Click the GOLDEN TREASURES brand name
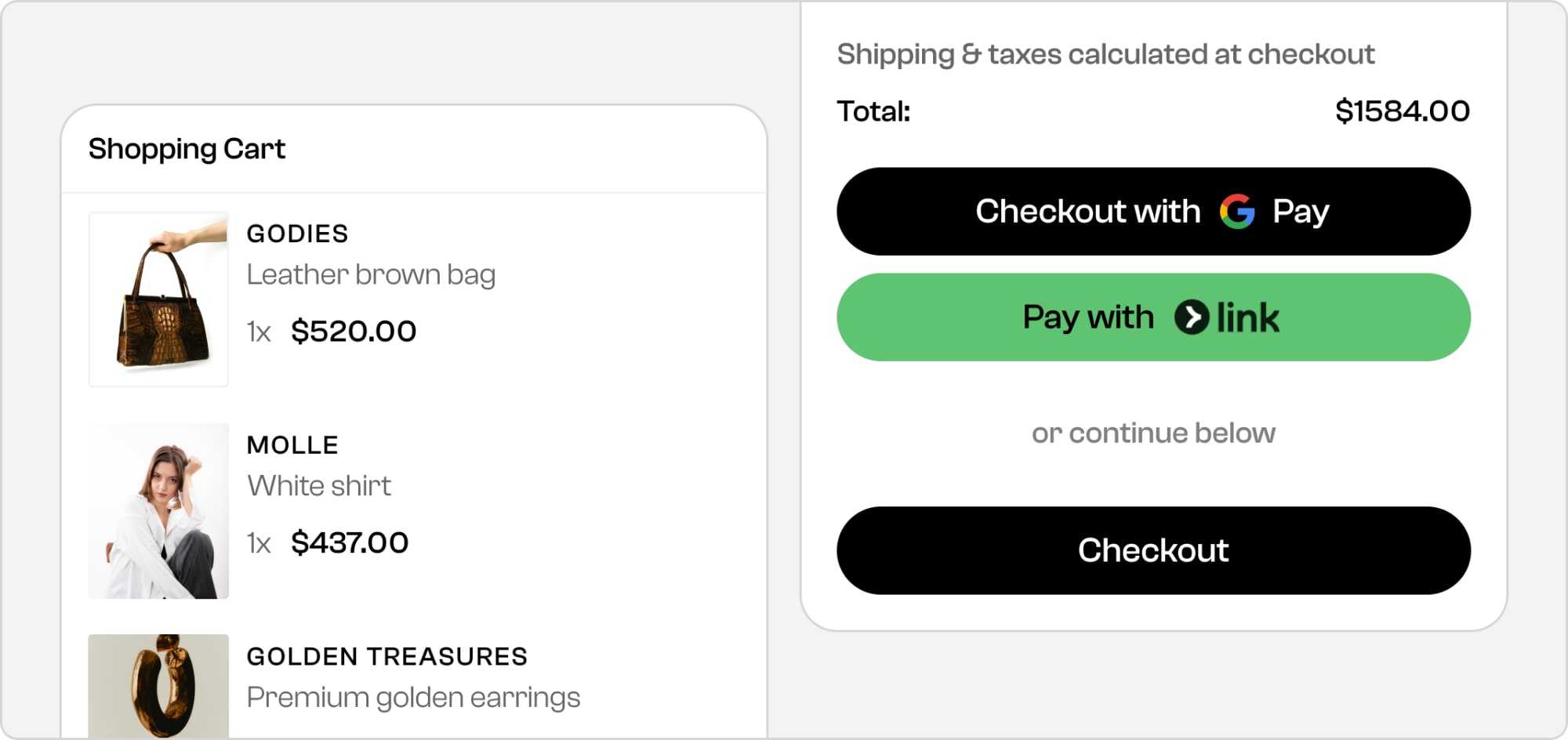 click(x=387, y=657)
